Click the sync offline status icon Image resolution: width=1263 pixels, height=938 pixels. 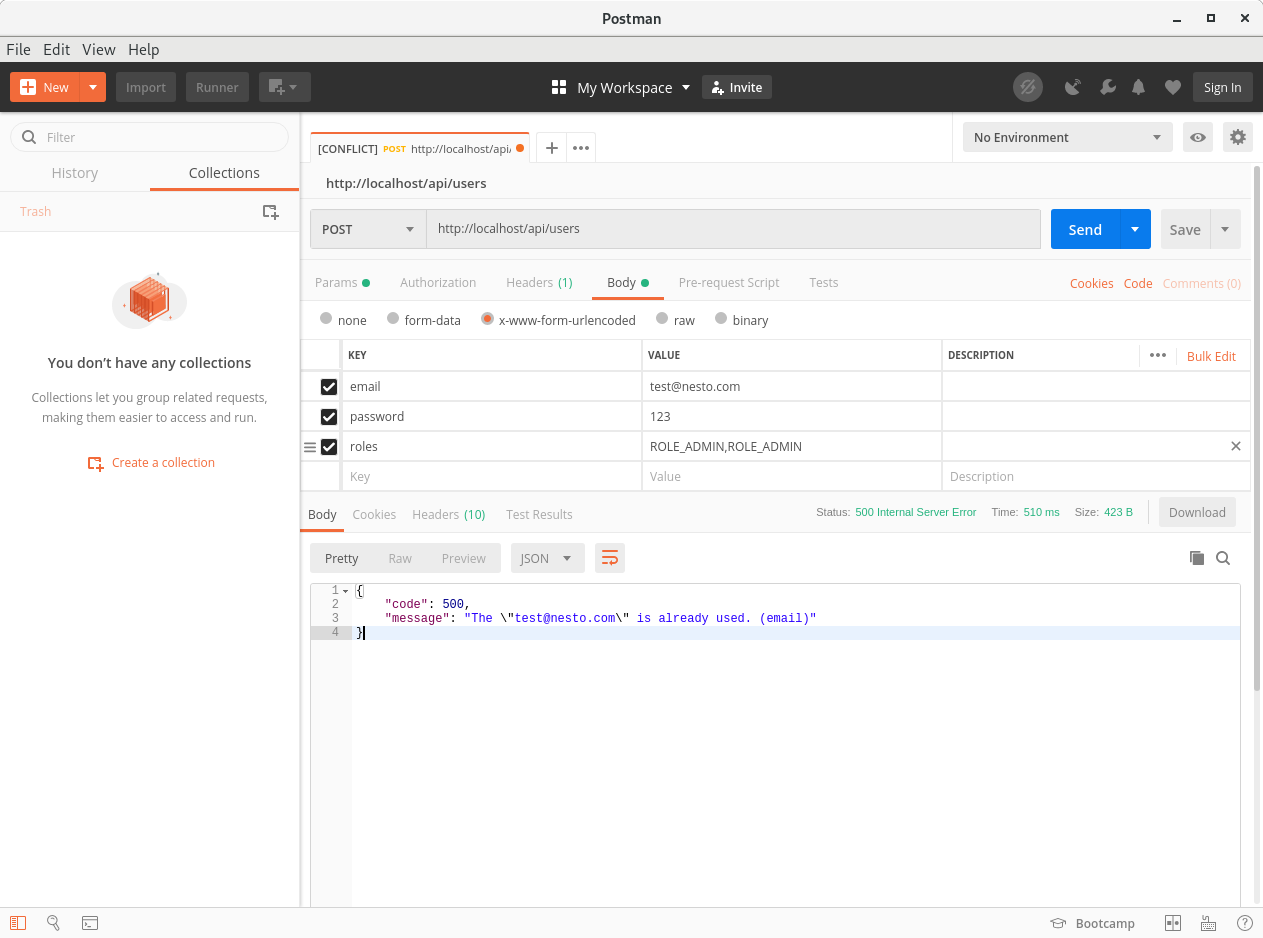tap(1027, 87)
